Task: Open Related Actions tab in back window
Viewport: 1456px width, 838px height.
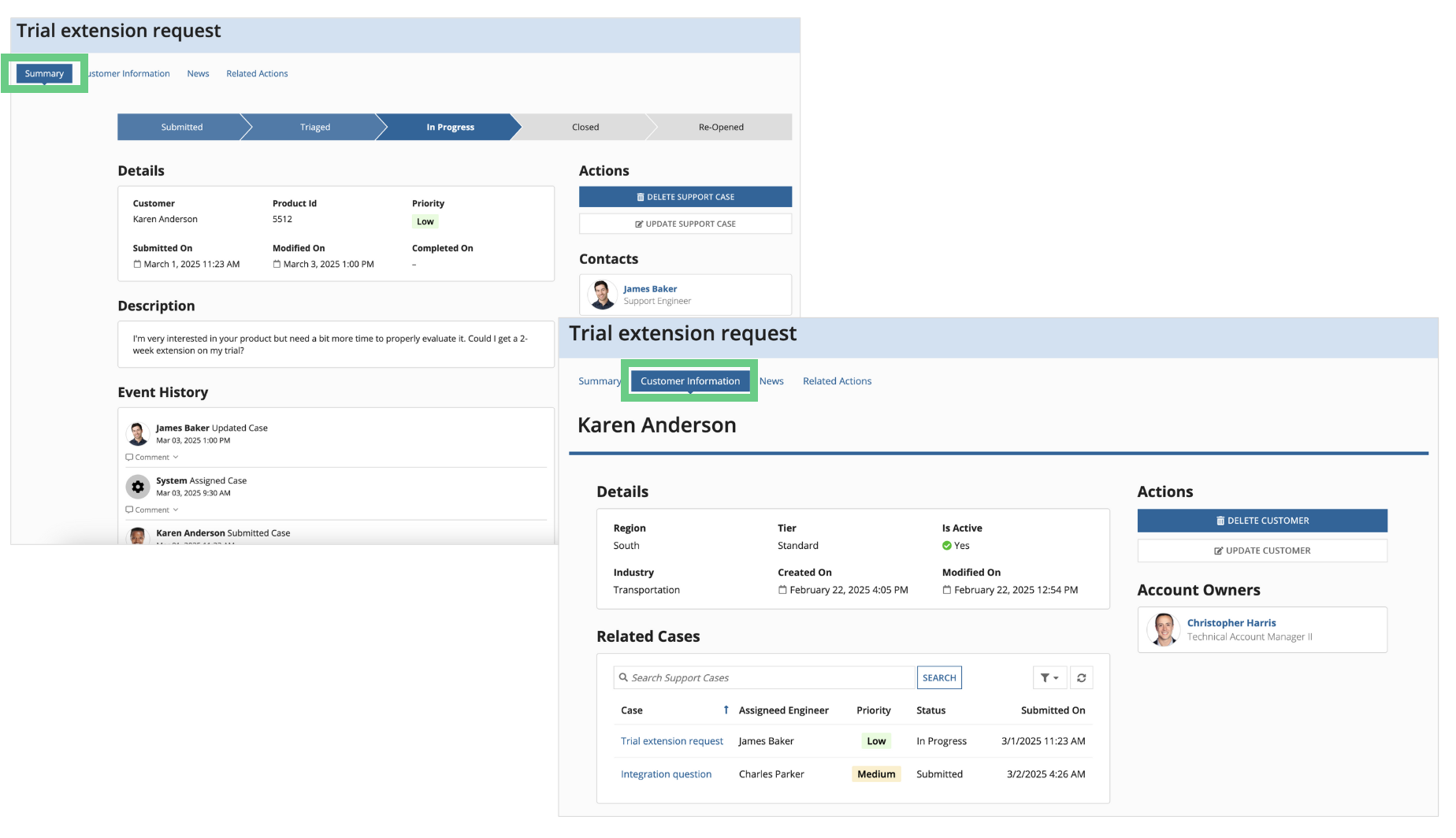Action: pyautogui.click(x=257, y=73)
